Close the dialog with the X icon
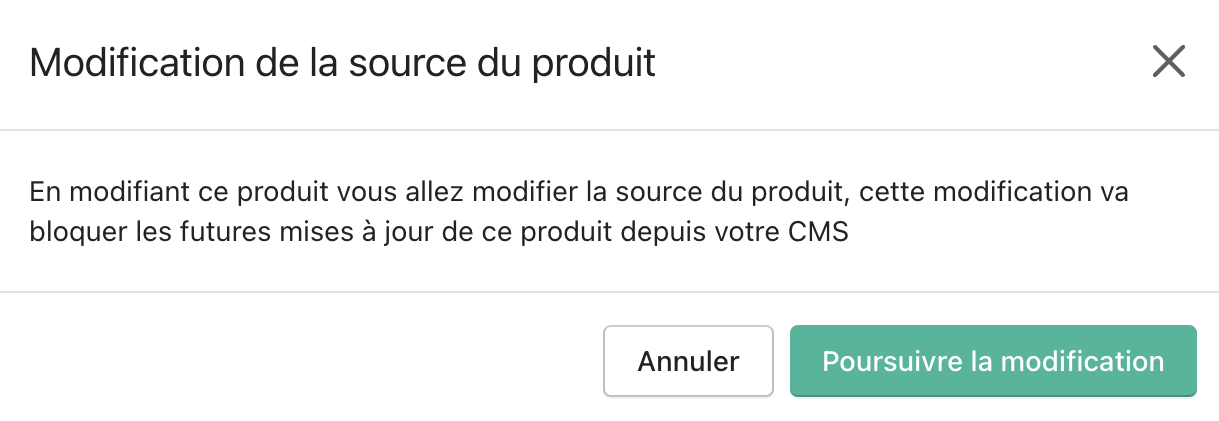 pos(1168,62)
